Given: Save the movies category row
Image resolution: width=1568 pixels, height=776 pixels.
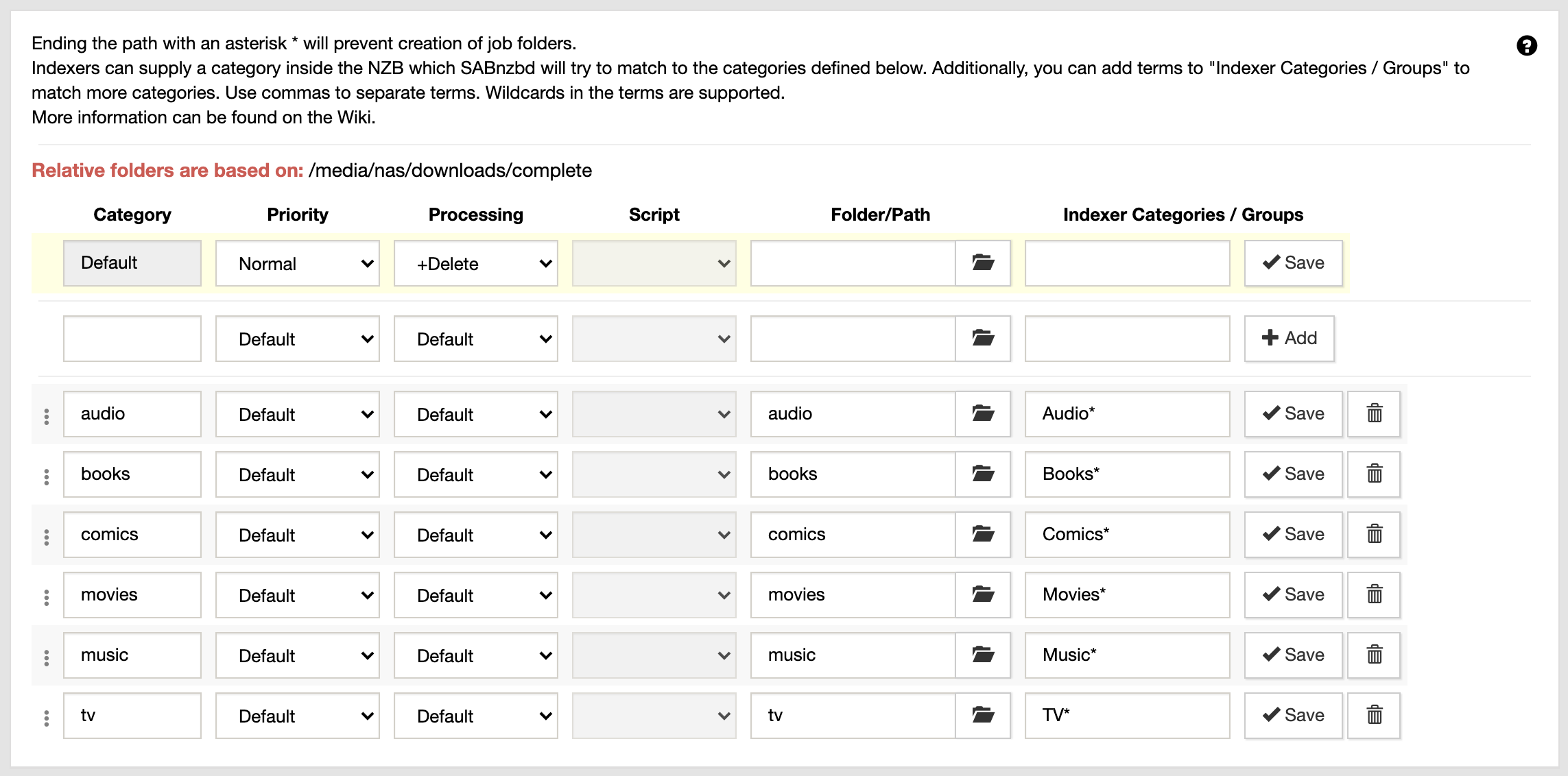Looking at the screenshot, I should click(1293, 594).
